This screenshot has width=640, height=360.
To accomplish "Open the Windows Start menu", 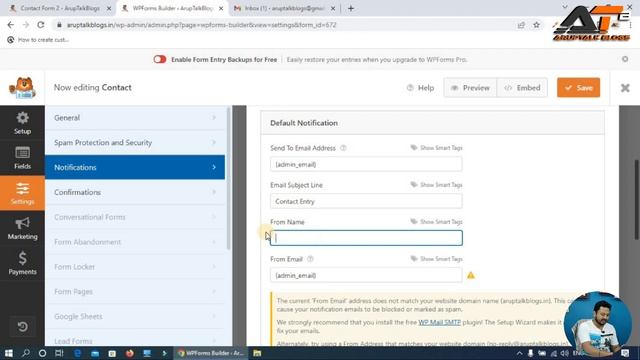I will click(x=9, y=353).
